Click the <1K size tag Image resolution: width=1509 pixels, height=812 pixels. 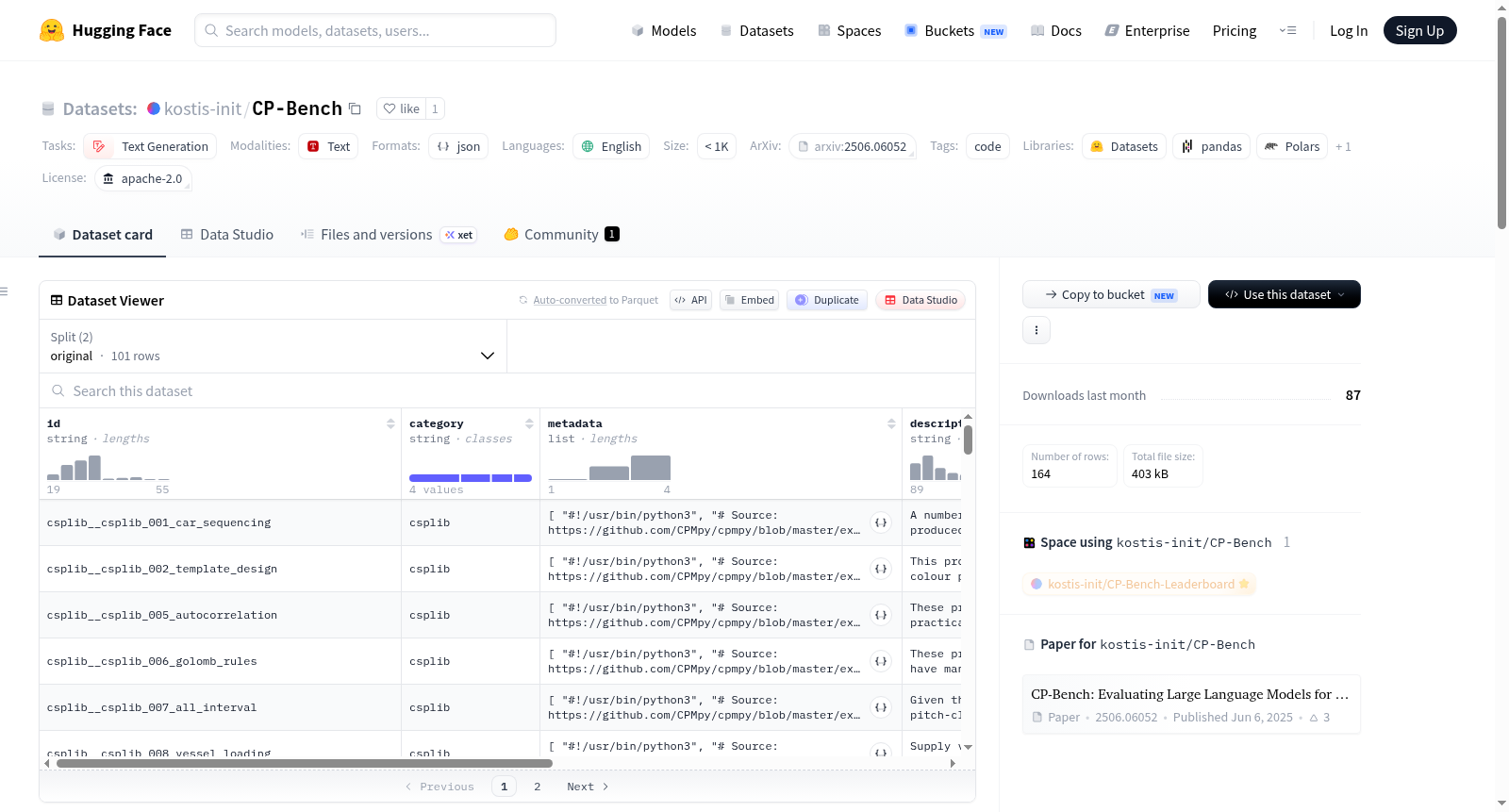coord(717,146)
